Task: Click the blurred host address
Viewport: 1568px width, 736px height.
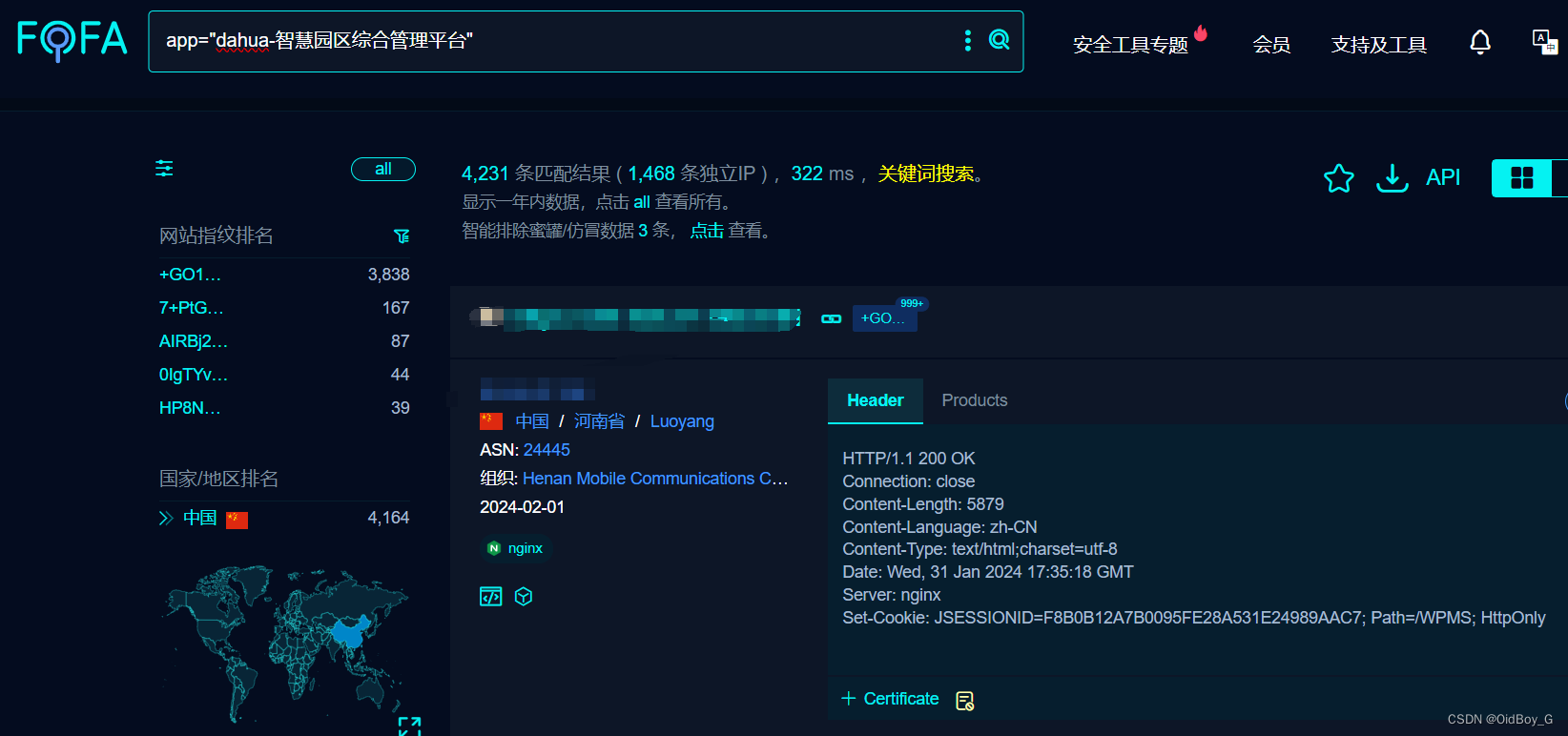Action: [x=636, y=318]
